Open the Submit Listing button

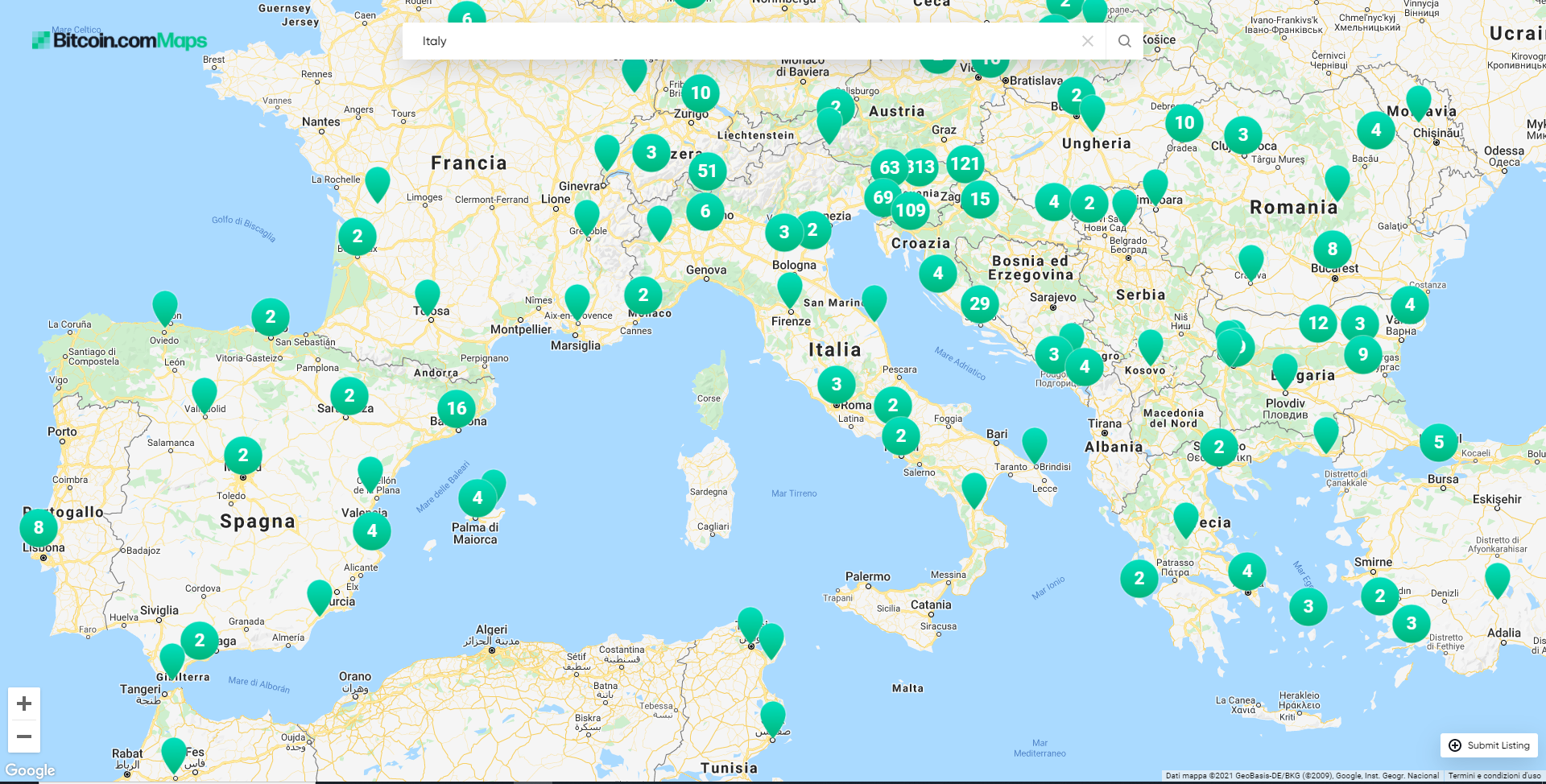[x=1489, y=745]
